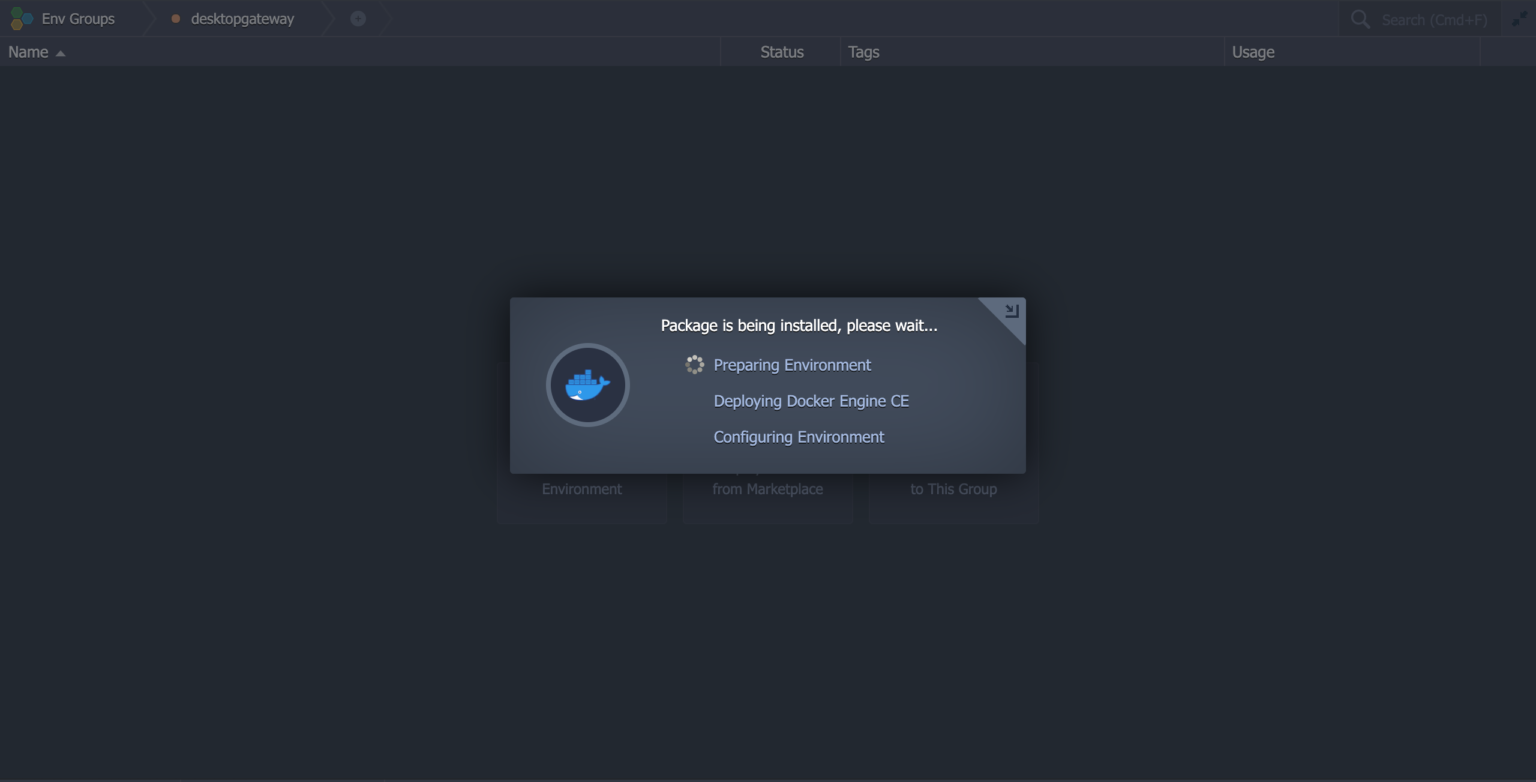
Task: Click the orange status dot beside desktopgateway
Action: point(174,18)
